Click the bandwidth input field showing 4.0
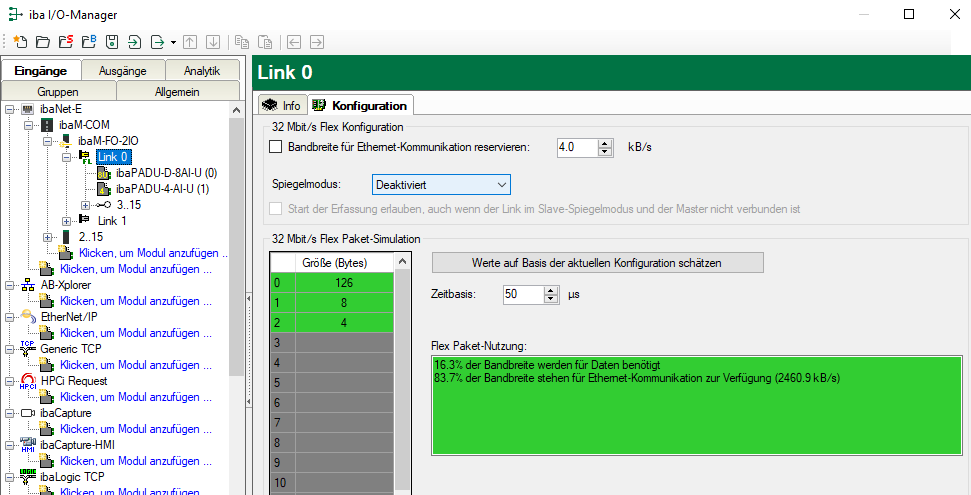 click(x=578, y=147)
